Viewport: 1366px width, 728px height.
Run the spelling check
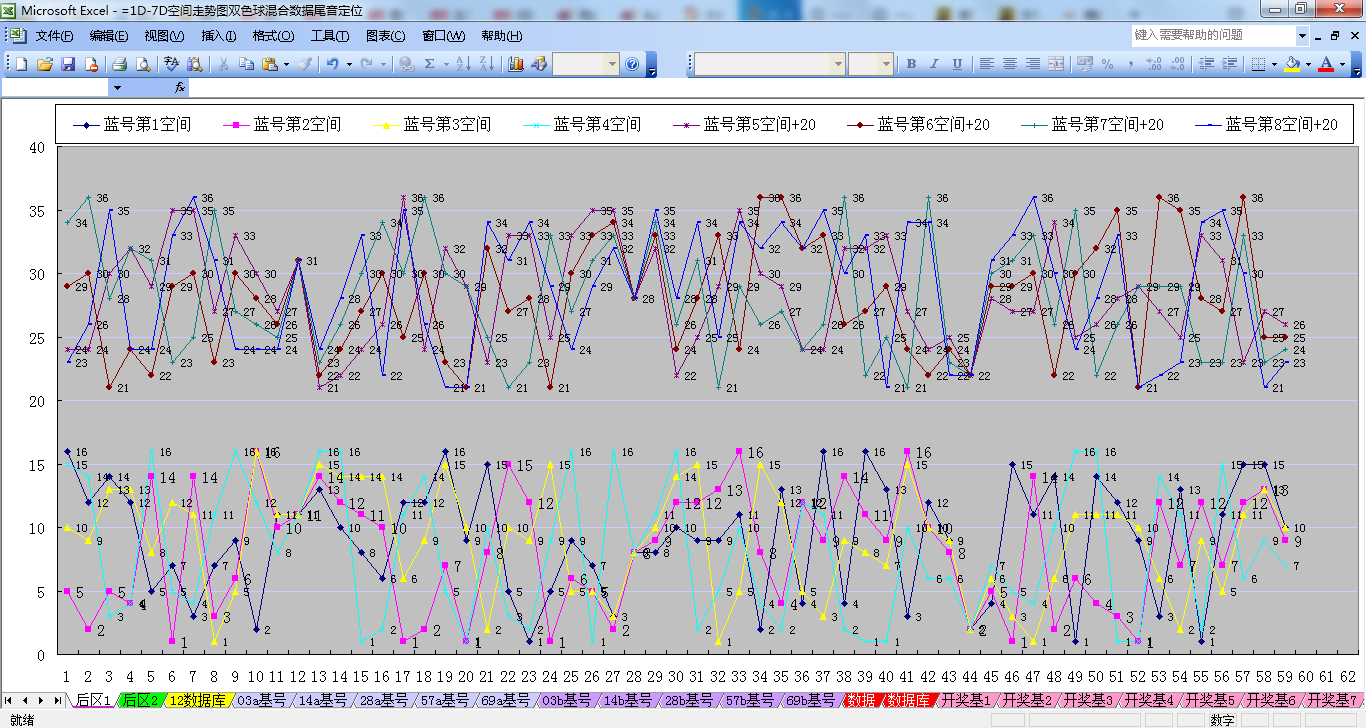click(171, 64)
